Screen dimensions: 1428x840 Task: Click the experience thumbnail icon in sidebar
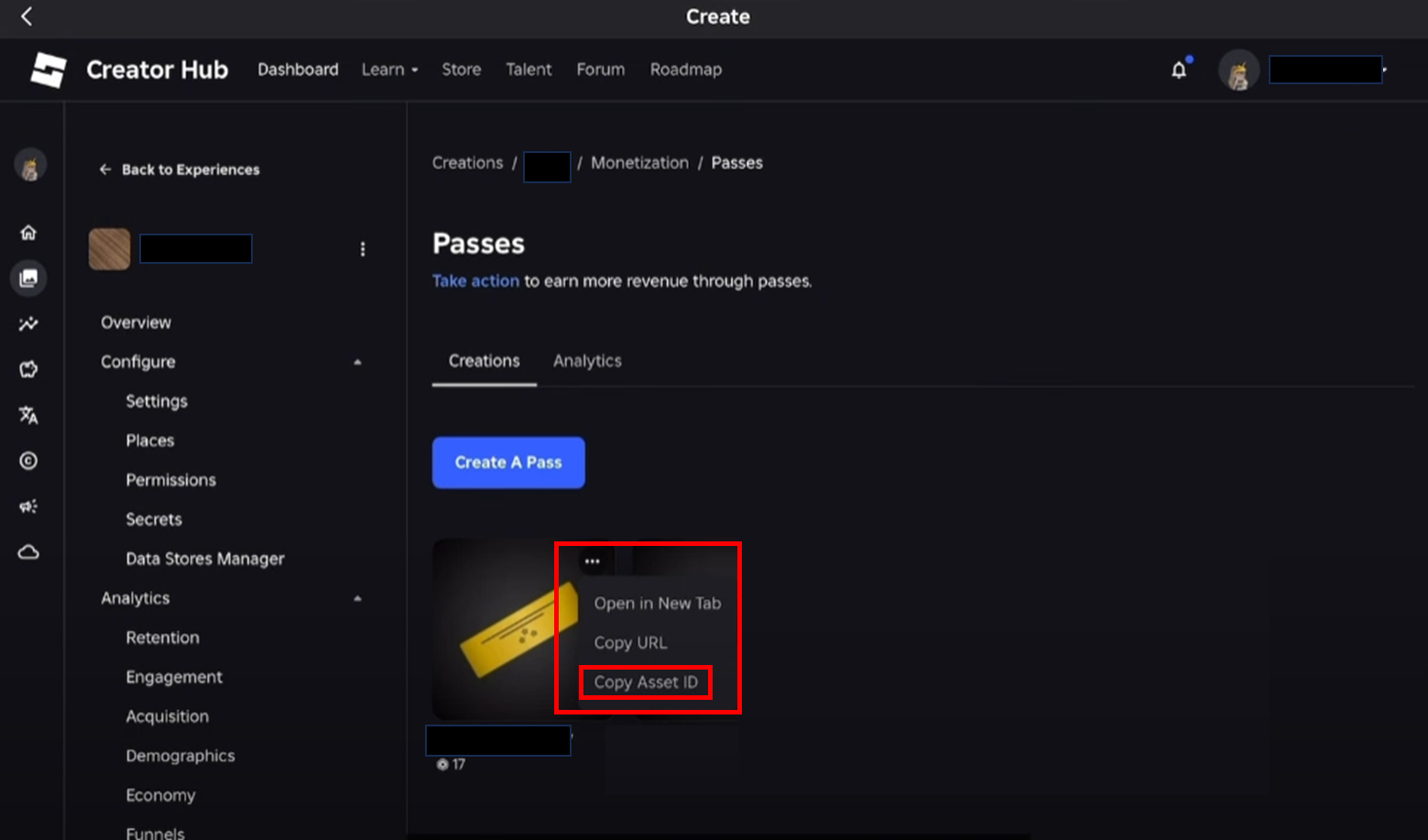tap(109, 249)
